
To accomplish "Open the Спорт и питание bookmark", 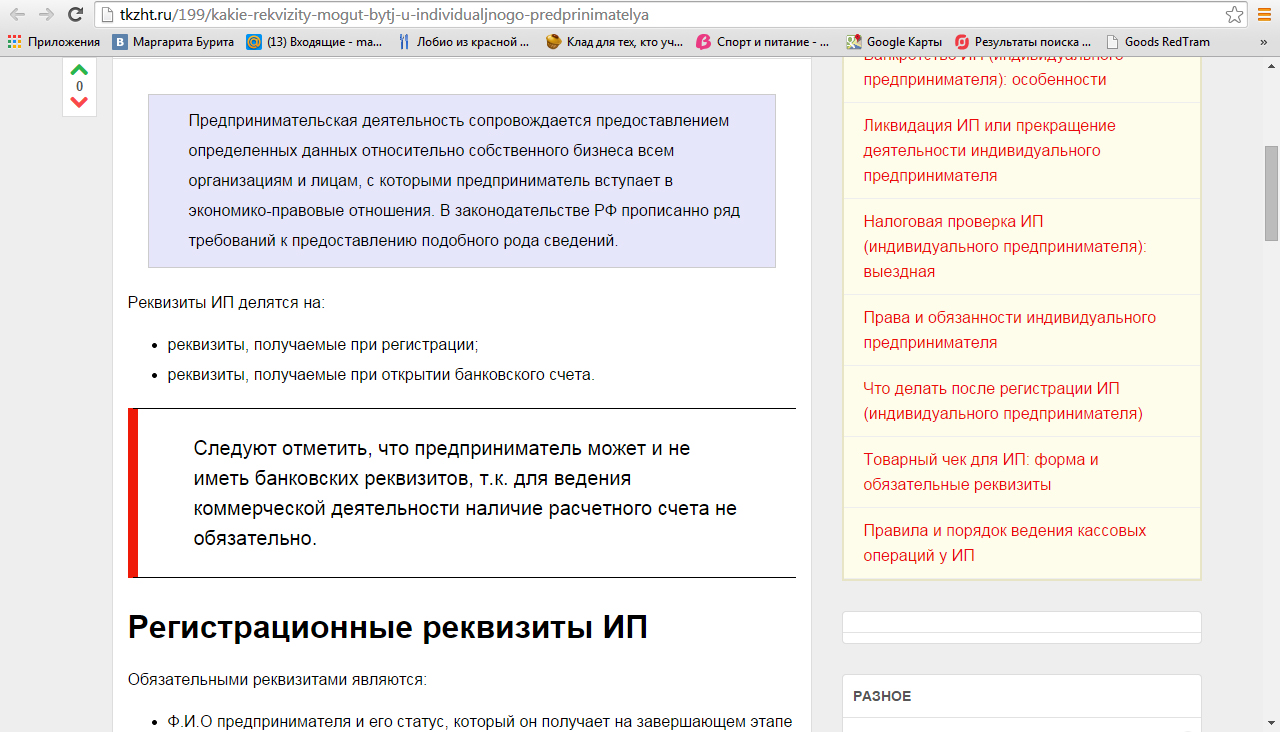I will pos(762,42).
